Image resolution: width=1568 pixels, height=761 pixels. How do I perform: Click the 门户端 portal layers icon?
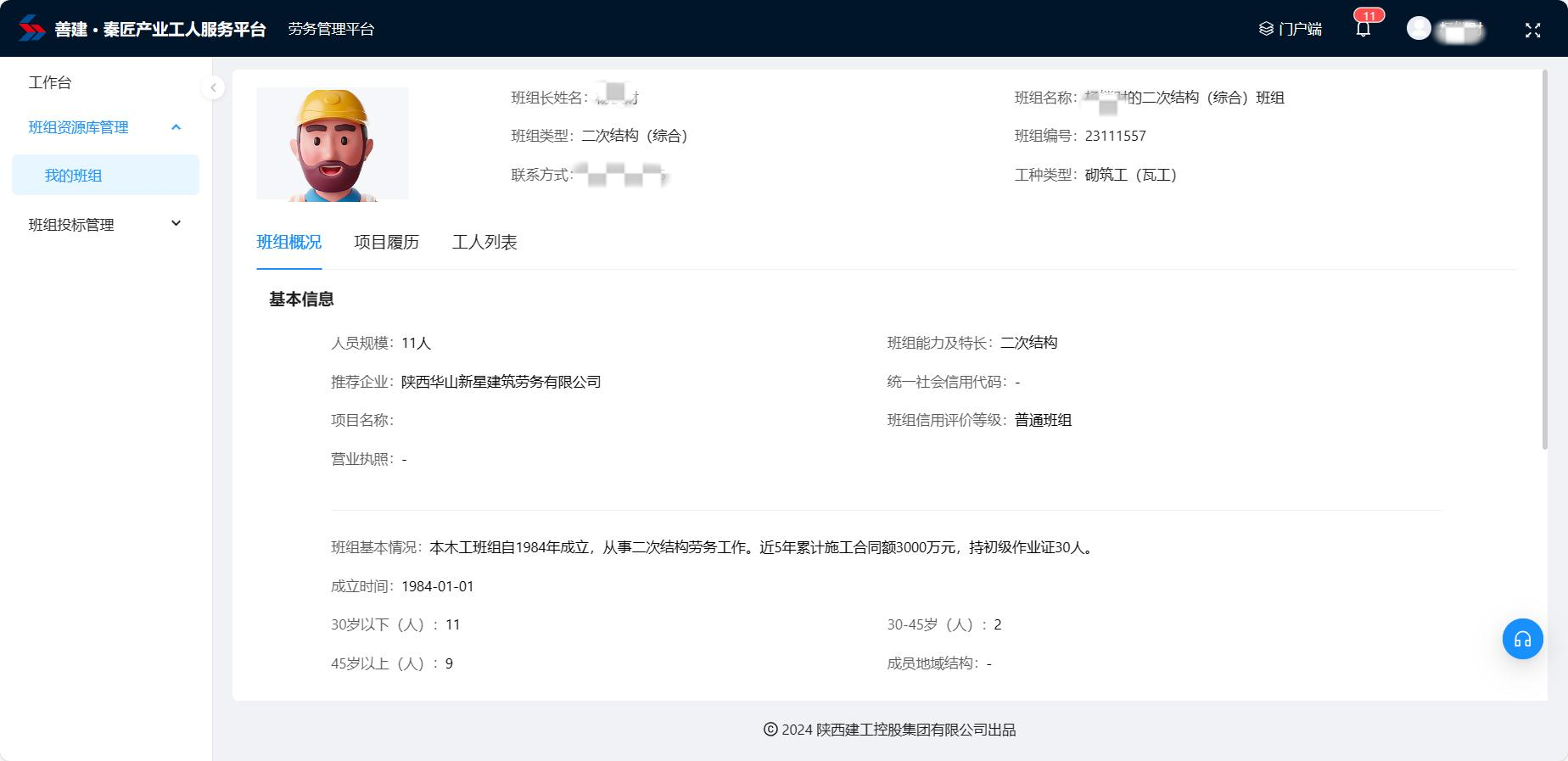pos(1266,29)
